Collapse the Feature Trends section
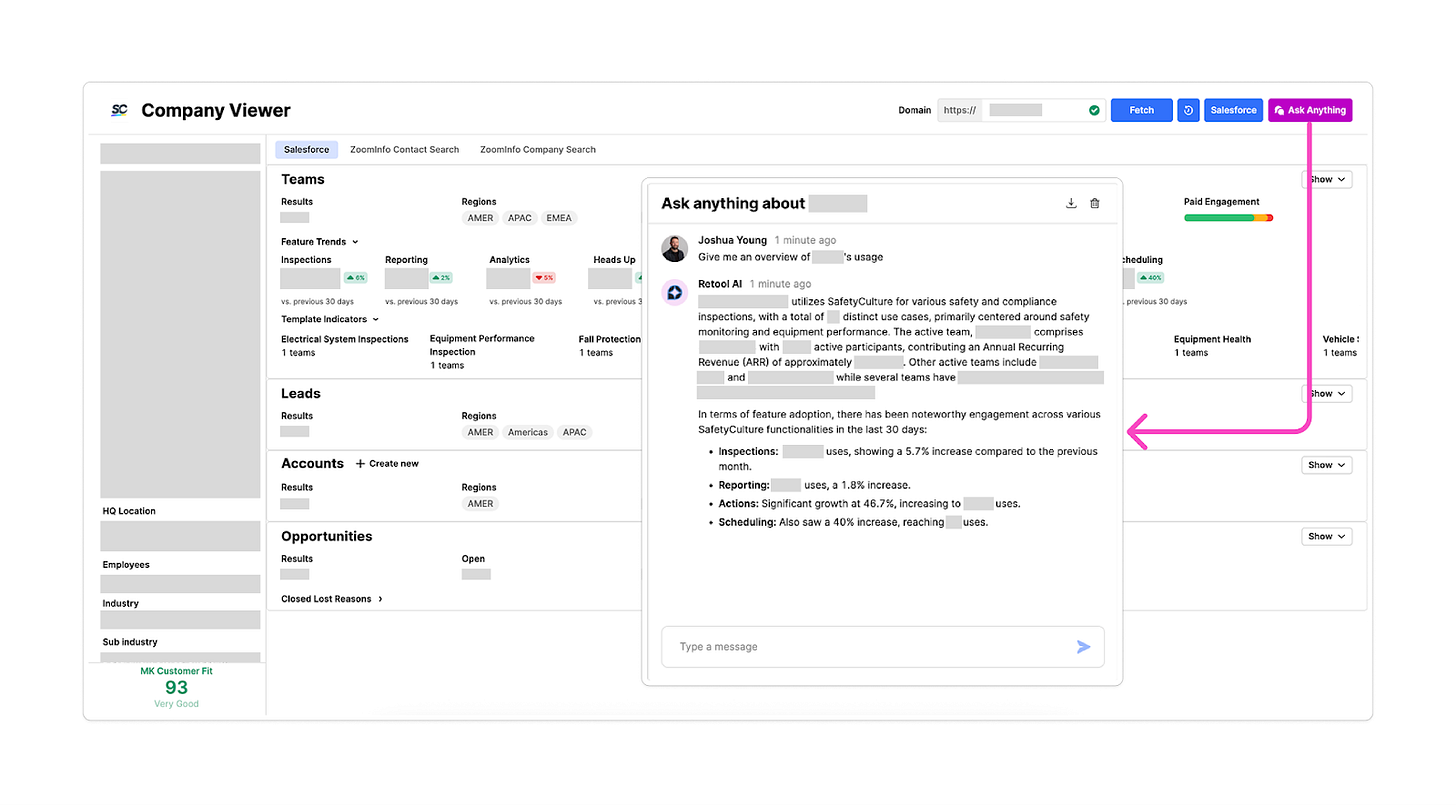1456x805 pixels. click(320, 242)
